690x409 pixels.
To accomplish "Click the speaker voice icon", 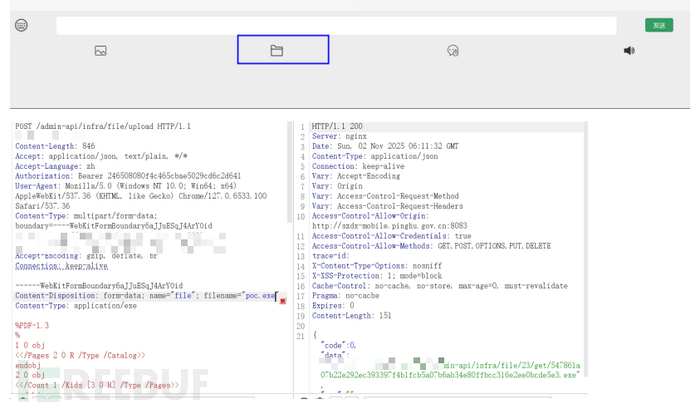I will (629, 50).
